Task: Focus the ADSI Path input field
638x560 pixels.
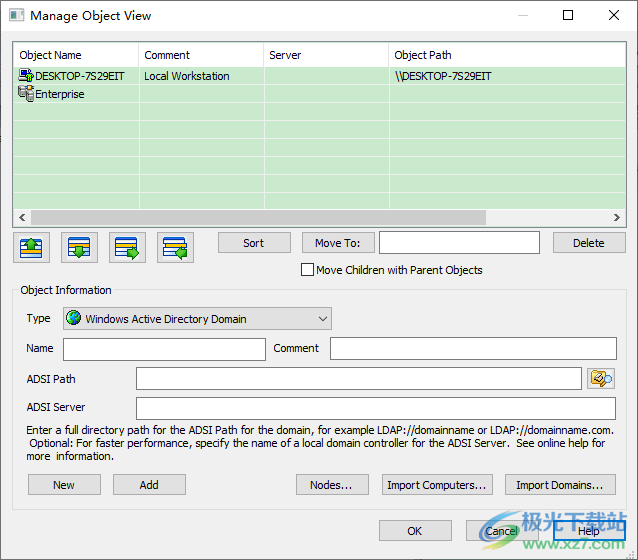Action: click(359, 378)
